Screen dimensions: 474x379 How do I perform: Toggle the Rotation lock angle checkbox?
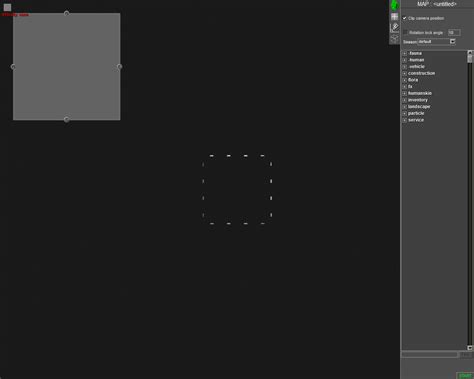405,32
